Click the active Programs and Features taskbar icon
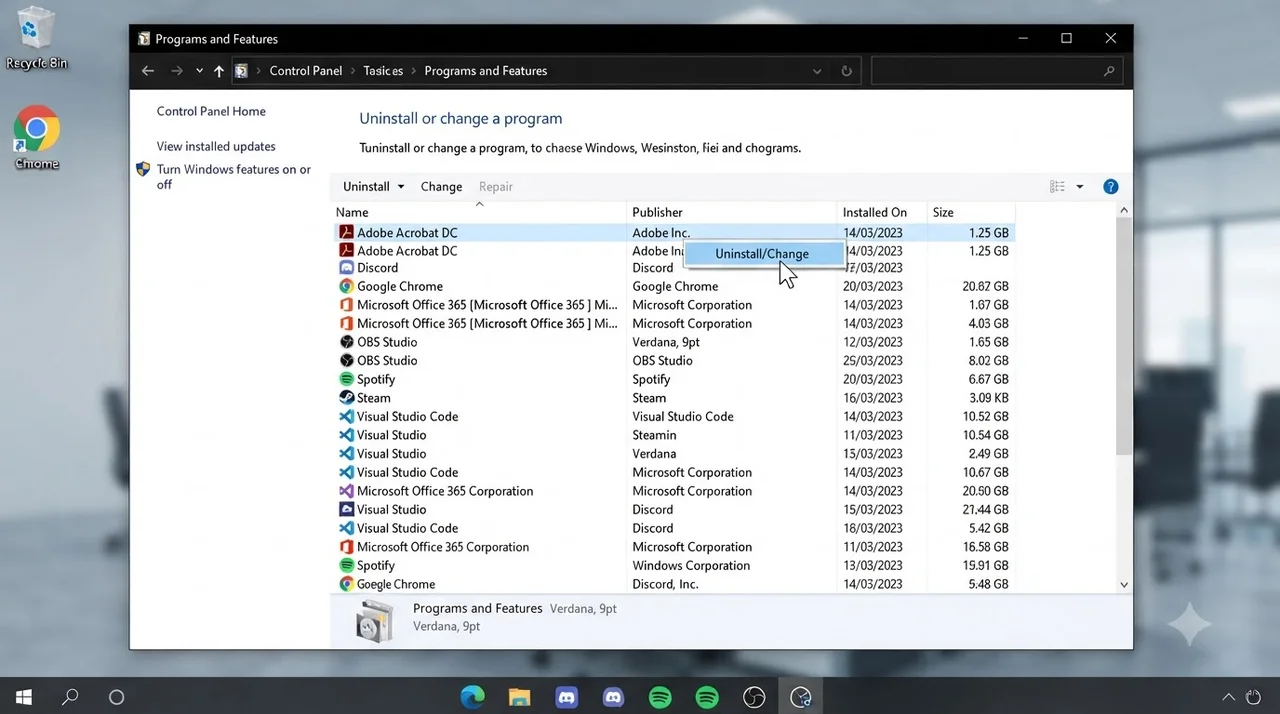 [801, 697]
